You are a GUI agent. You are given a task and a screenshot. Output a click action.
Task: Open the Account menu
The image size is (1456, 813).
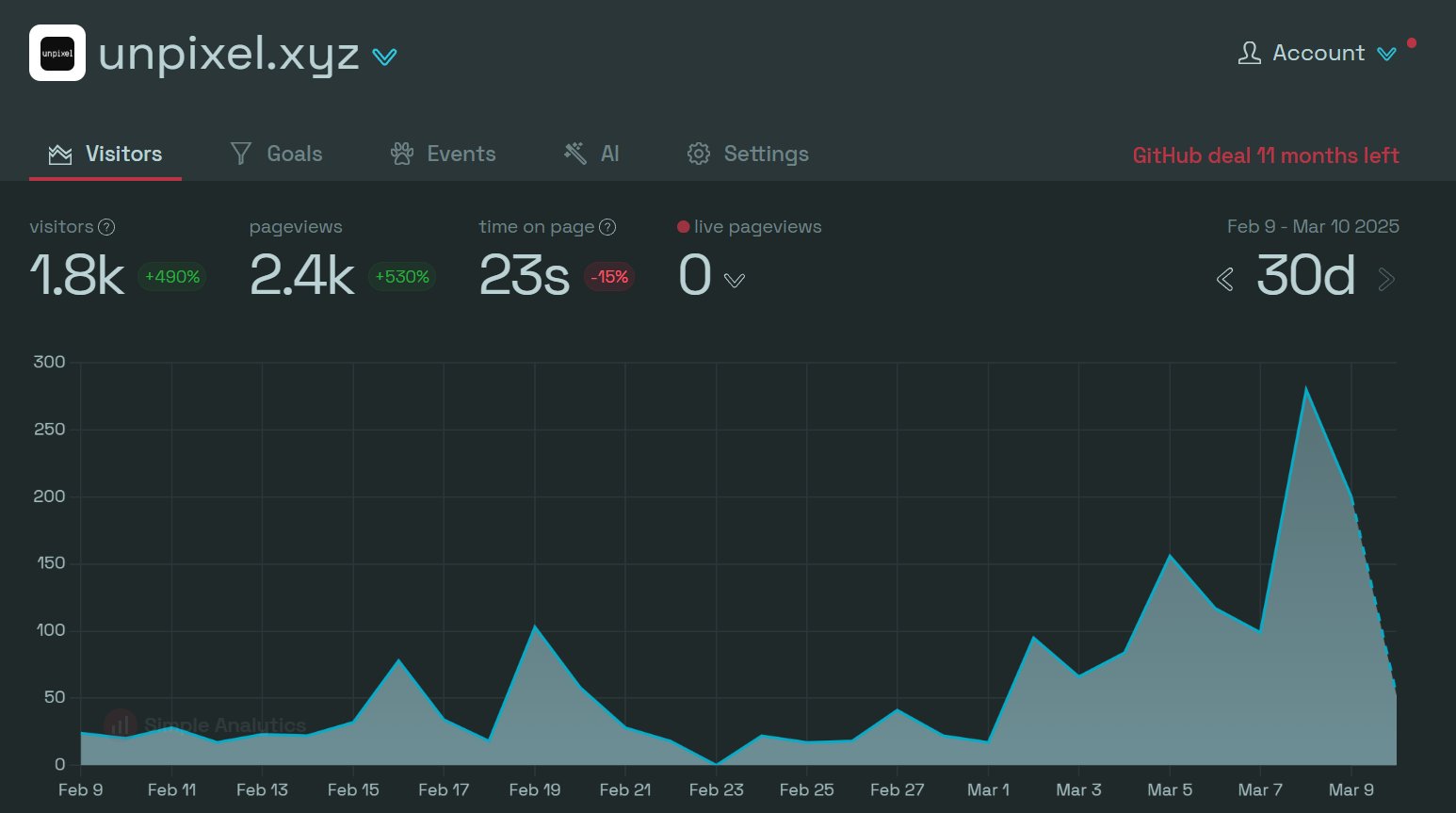(x=1318, y=53)
